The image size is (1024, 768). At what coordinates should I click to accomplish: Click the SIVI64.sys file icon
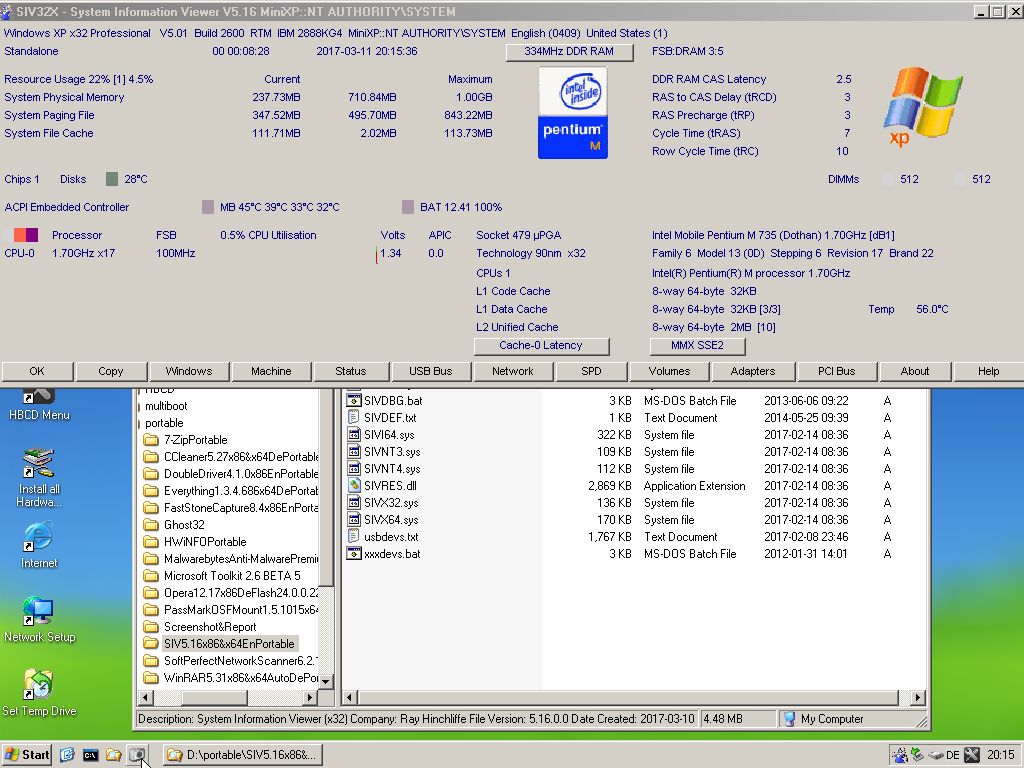(x=354, y=434)
